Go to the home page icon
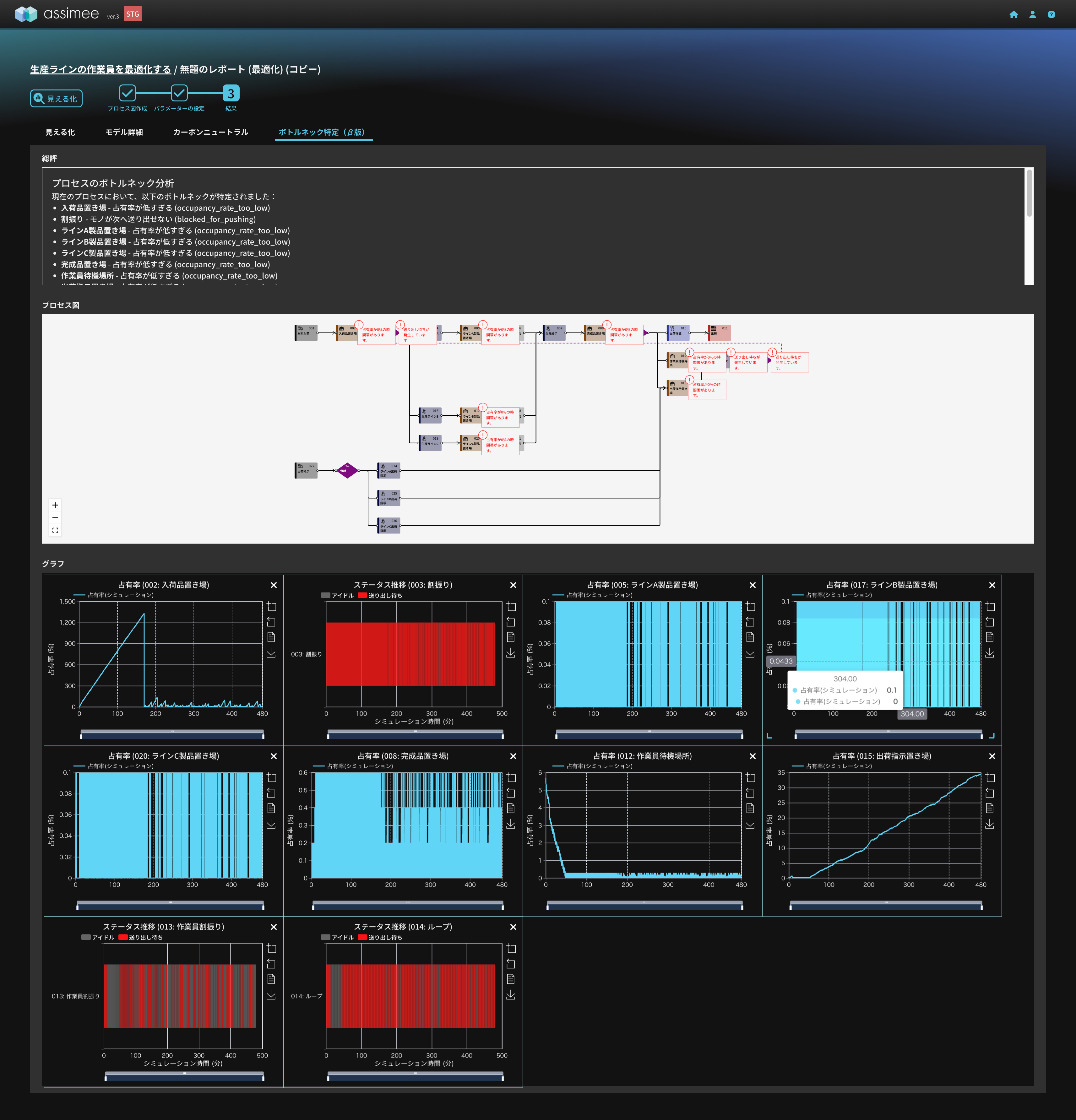Screen dimensions: 1076x1120 1013,15
